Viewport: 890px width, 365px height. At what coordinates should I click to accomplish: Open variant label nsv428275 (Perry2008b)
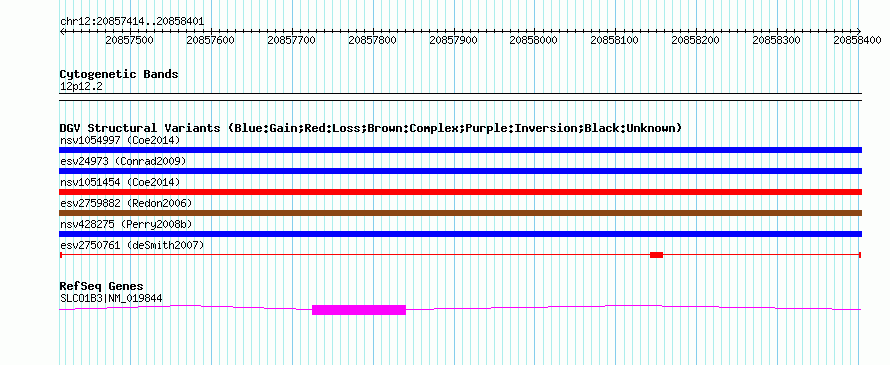[126, 224]
